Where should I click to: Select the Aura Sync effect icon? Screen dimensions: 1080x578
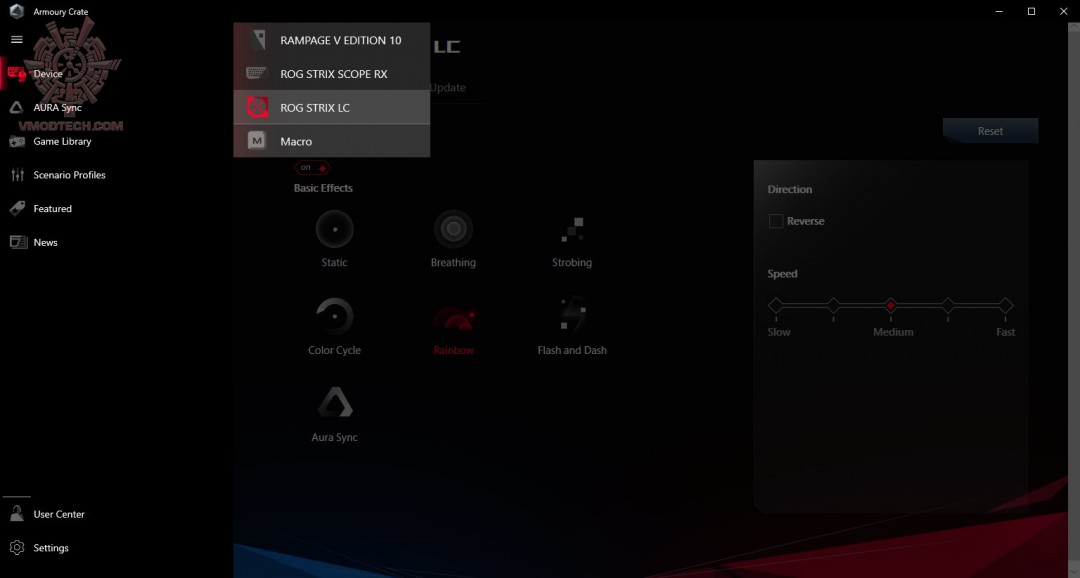(335, 403)
